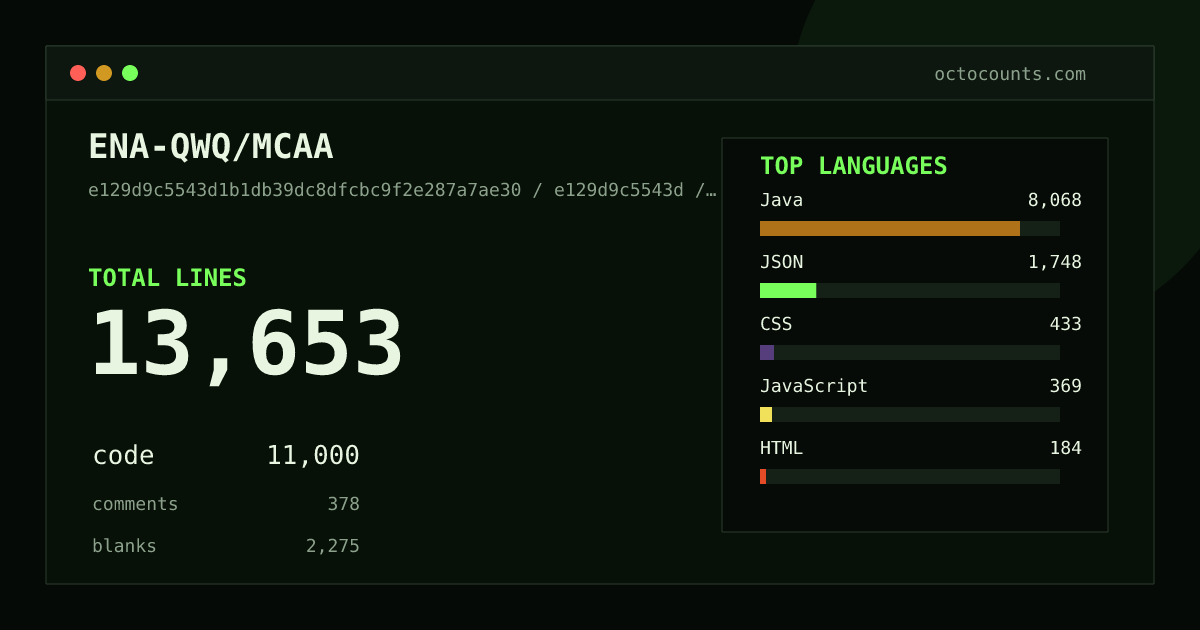This screenshot has height=630, width=1200.
Task: Click the green window dot
Action: tap(130, 73)
